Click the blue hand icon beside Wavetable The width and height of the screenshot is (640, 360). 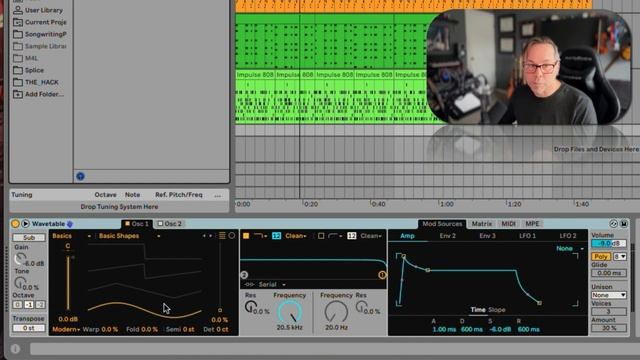tap(70, 224)
